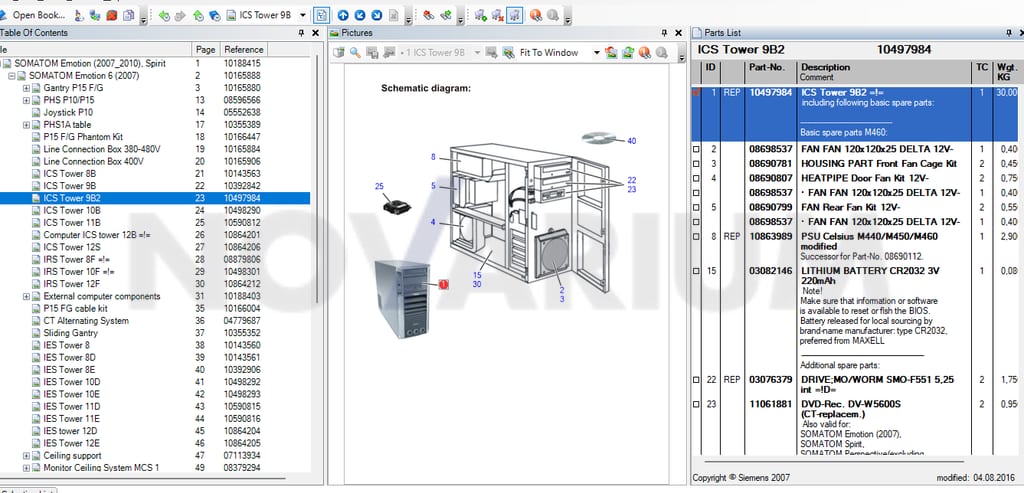Go back with the green back arrow
This screenshot has width=1024, height=493.
(163, 15)
